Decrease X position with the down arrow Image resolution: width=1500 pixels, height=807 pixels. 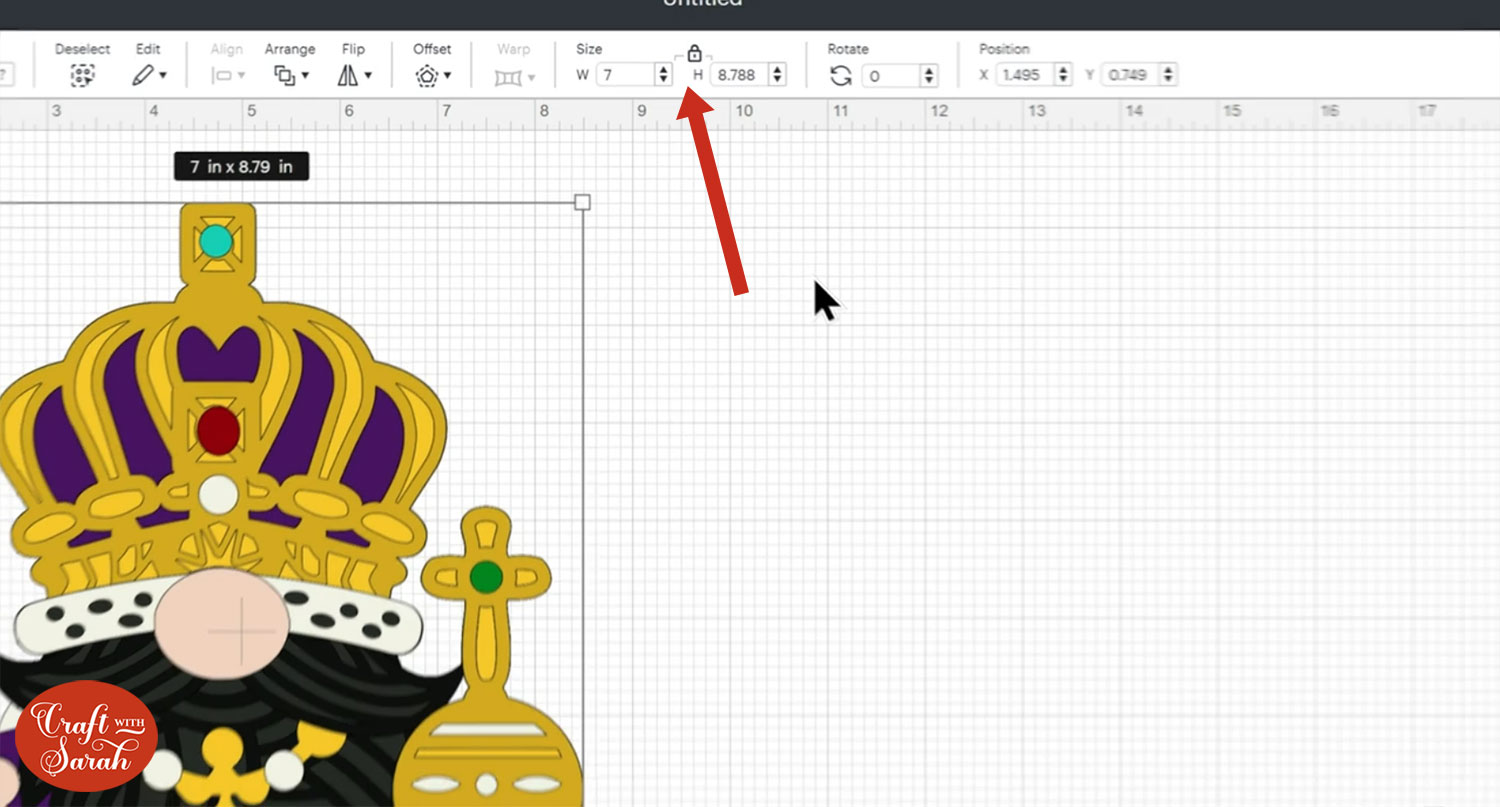click(1063, 80)
